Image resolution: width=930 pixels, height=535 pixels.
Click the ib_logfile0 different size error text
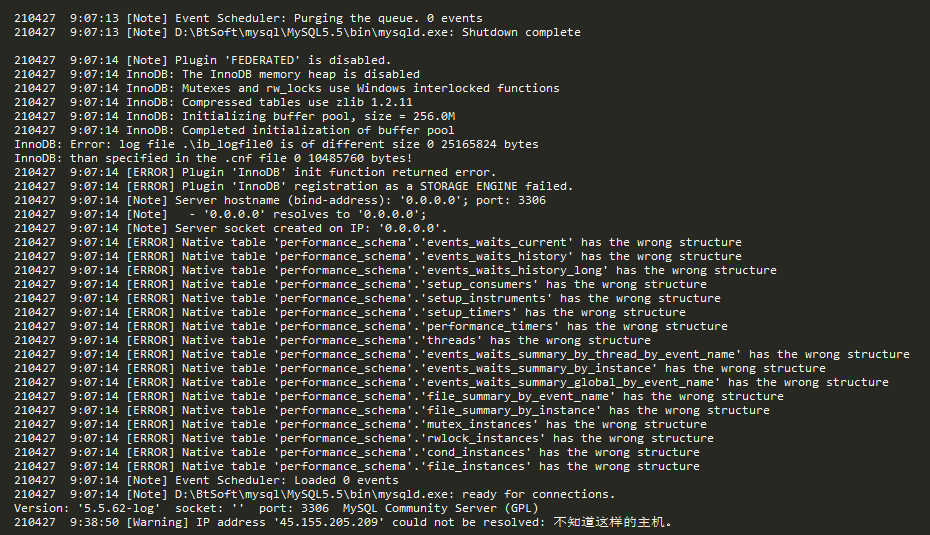pyautogui.click(x=276, y=145)
